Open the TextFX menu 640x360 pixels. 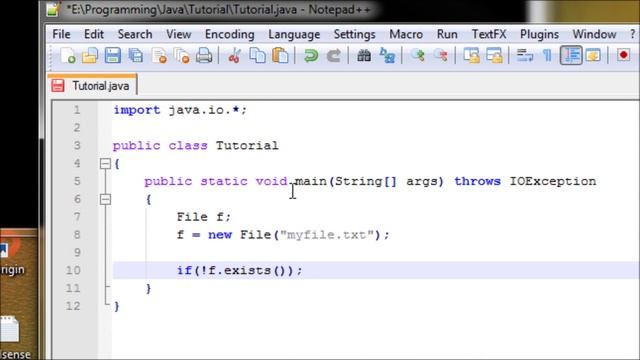coord(489,34)
